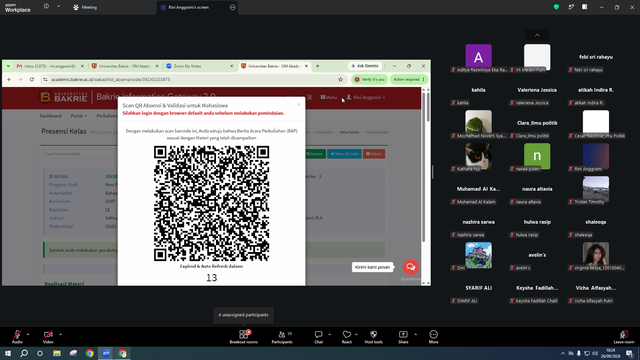Click the Ask Gemini button

click(x=365, y=66)
